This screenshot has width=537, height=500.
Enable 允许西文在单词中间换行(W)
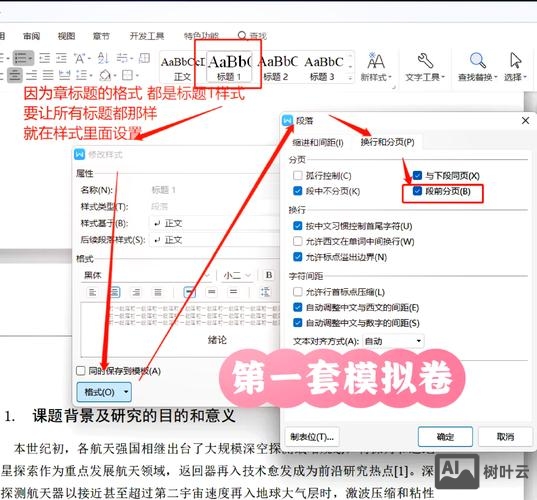(x=298, y=241)
